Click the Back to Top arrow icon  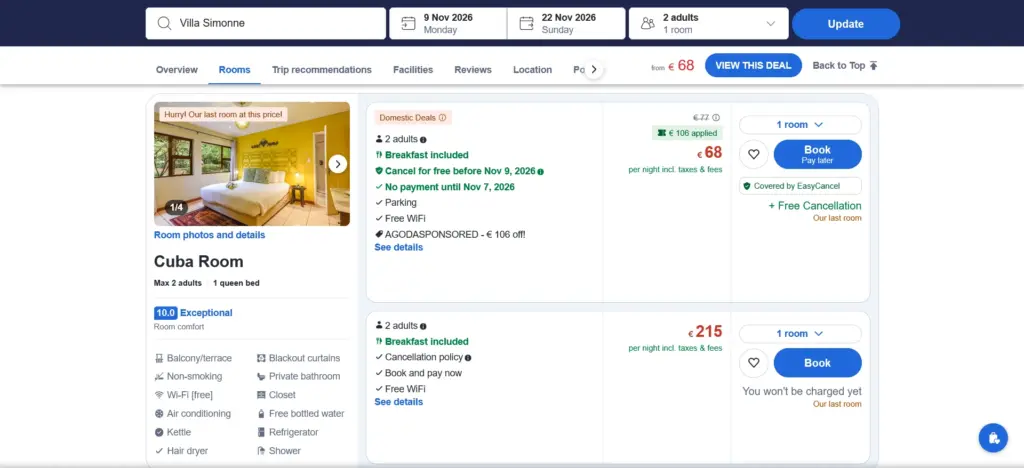click(874, 65)
